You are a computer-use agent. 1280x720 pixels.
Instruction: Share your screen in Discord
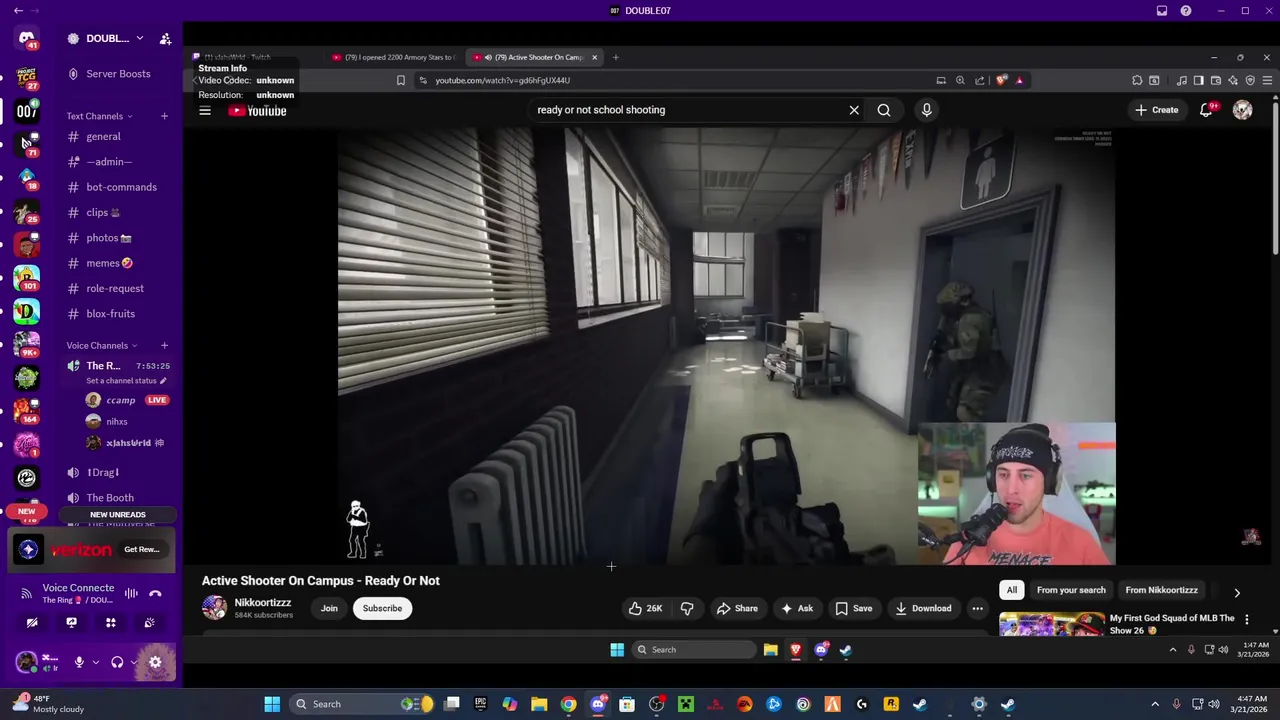point(71,622)
